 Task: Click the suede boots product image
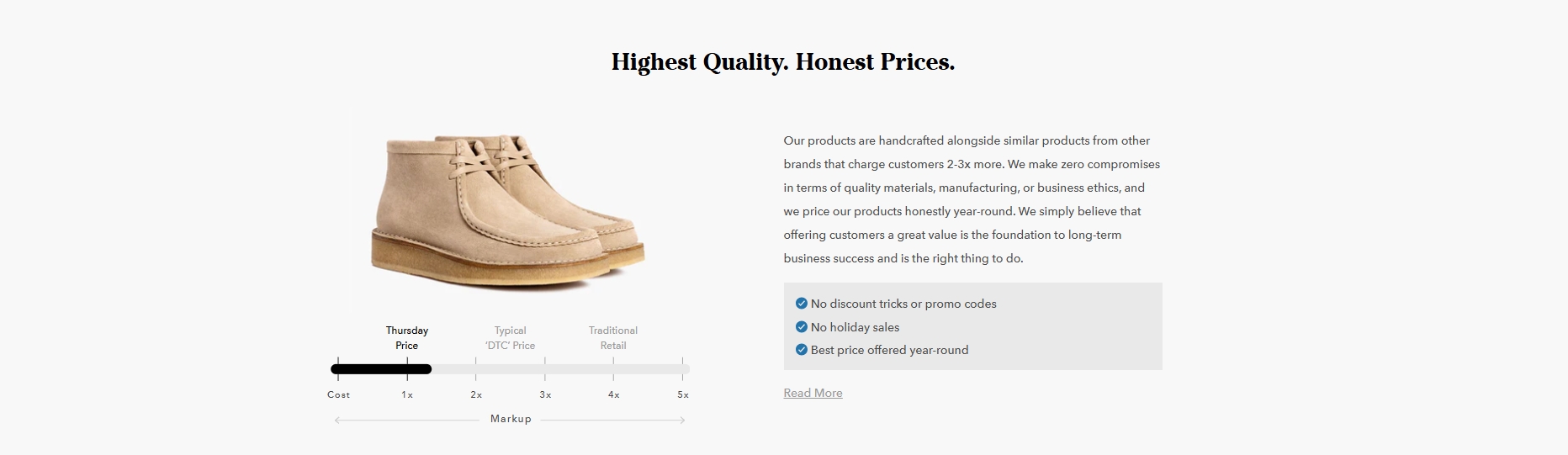(508, 209)
